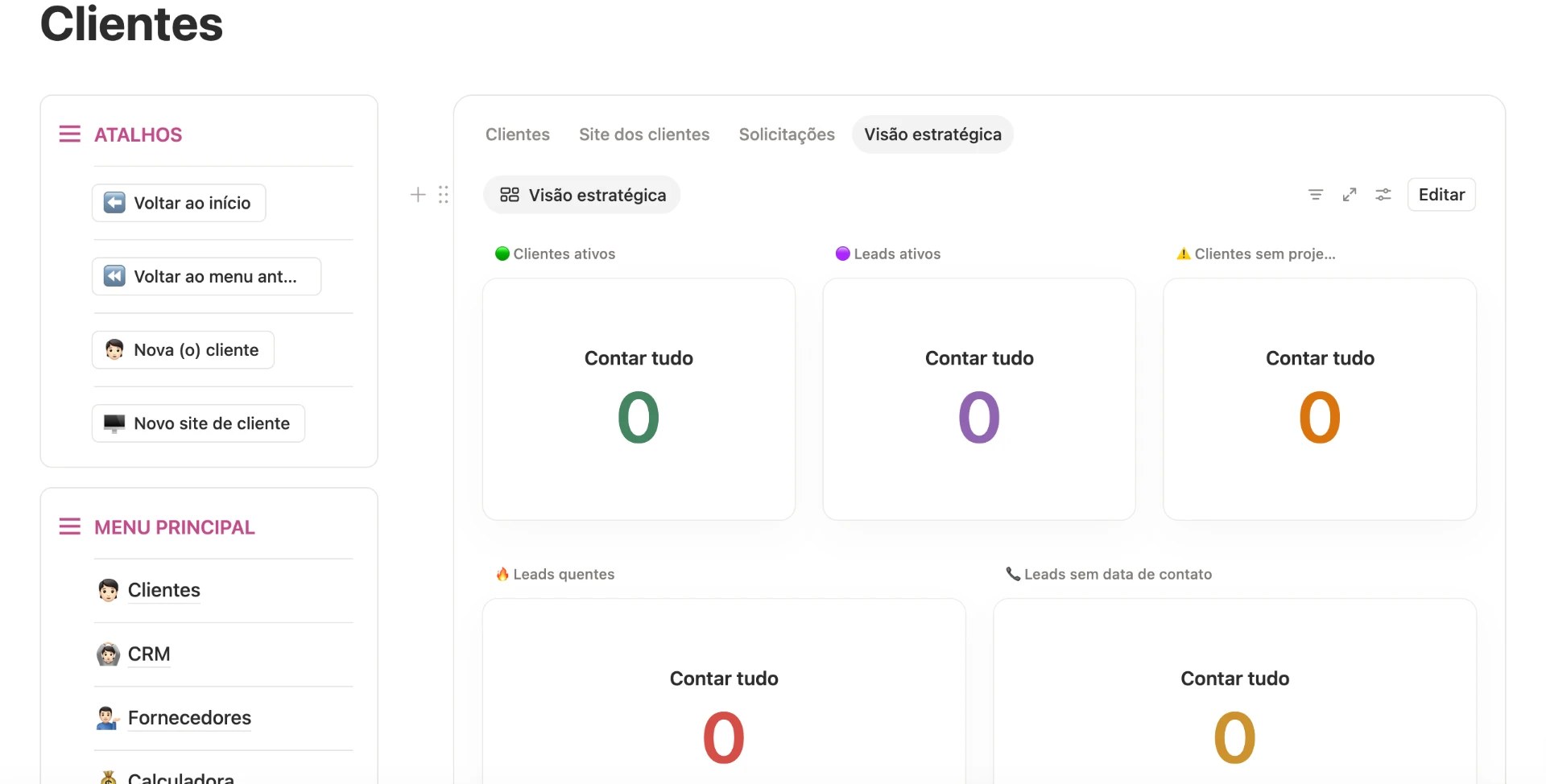Click the Leads quentes counter card
Image resolution: width=1546 pixels, height=784 pixels.
pos(724,692)
